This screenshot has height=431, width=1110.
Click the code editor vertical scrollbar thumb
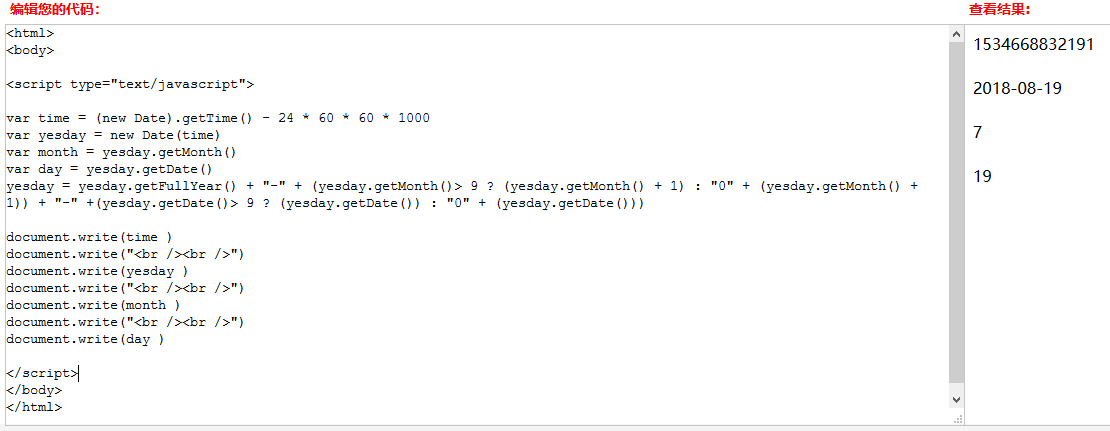(x=956, y=210)
